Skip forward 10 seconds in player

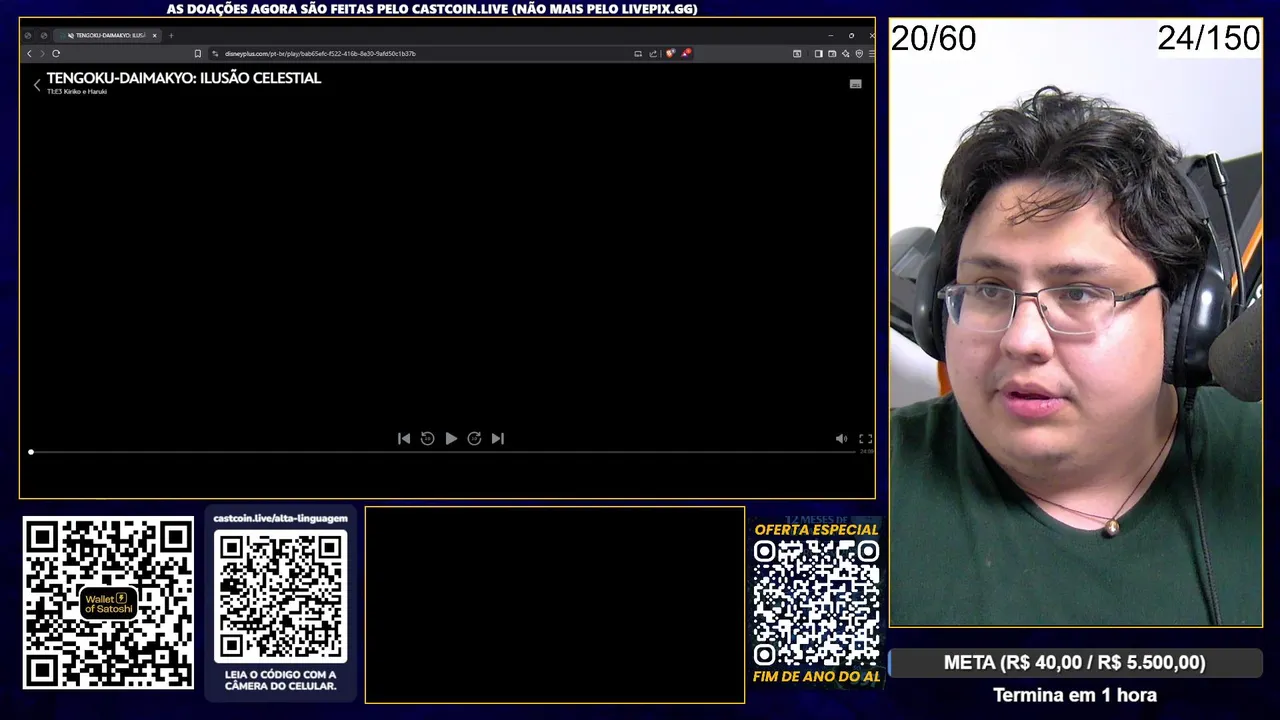pyautogui.click(x=474, y=438)
